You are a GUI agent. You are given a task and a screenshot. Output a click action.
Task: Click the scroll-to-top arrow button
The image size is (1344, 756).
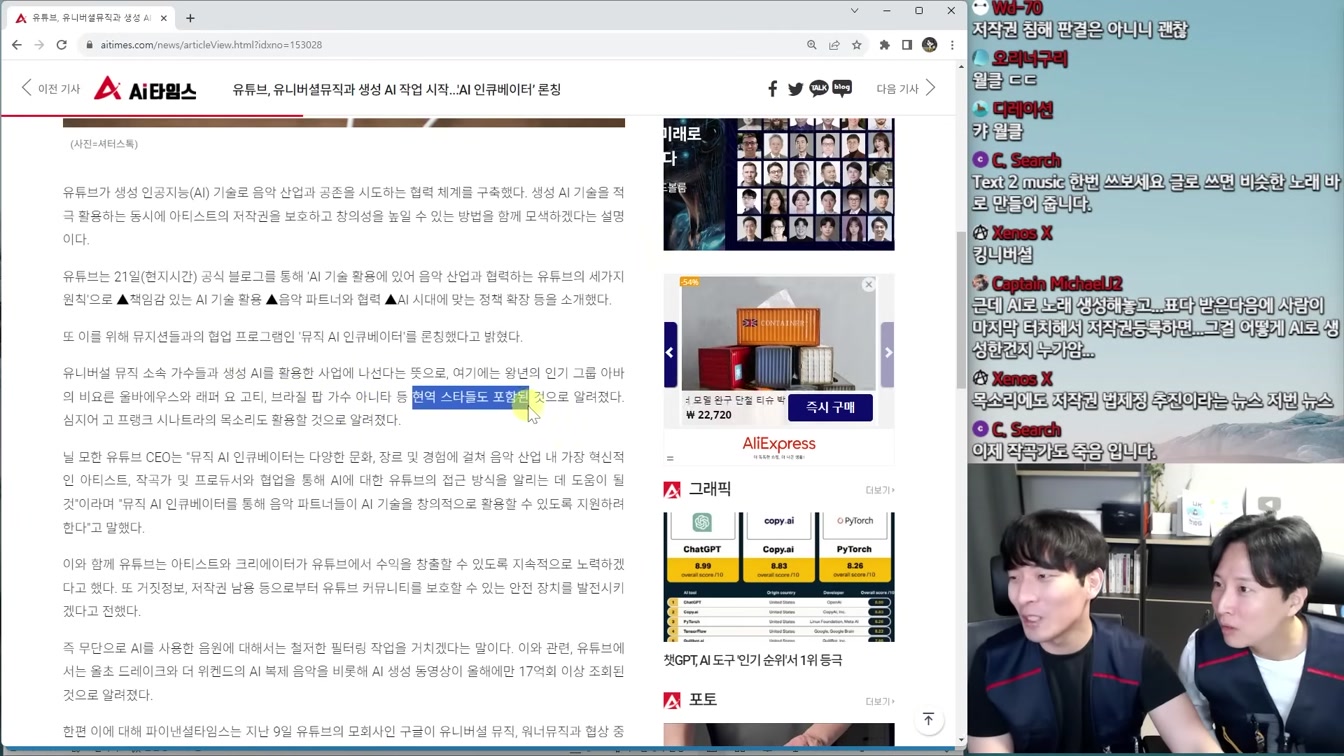click(x=928, y=720)
